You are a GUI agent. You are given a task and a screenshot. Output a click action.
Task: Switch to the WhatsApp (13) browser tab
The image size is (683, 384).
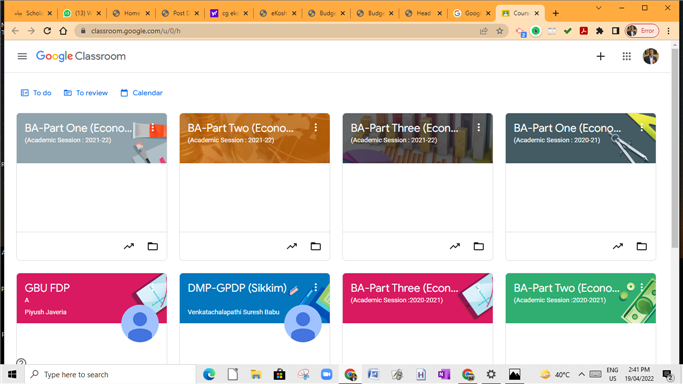pyautogui.click(x=81, y=13)
